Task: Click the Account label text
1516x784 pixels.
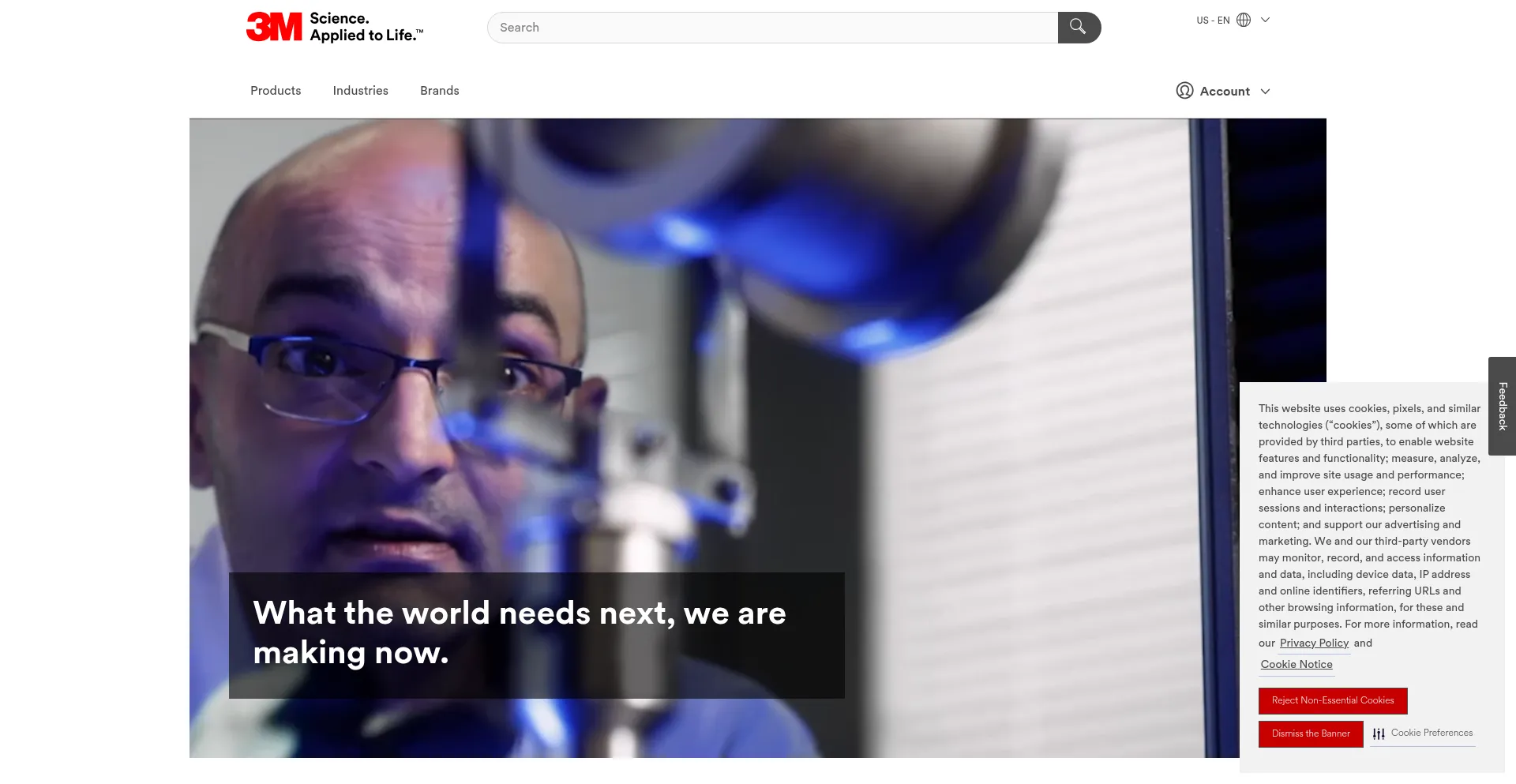Action: pyautogui.click(x=1224, y=92)
